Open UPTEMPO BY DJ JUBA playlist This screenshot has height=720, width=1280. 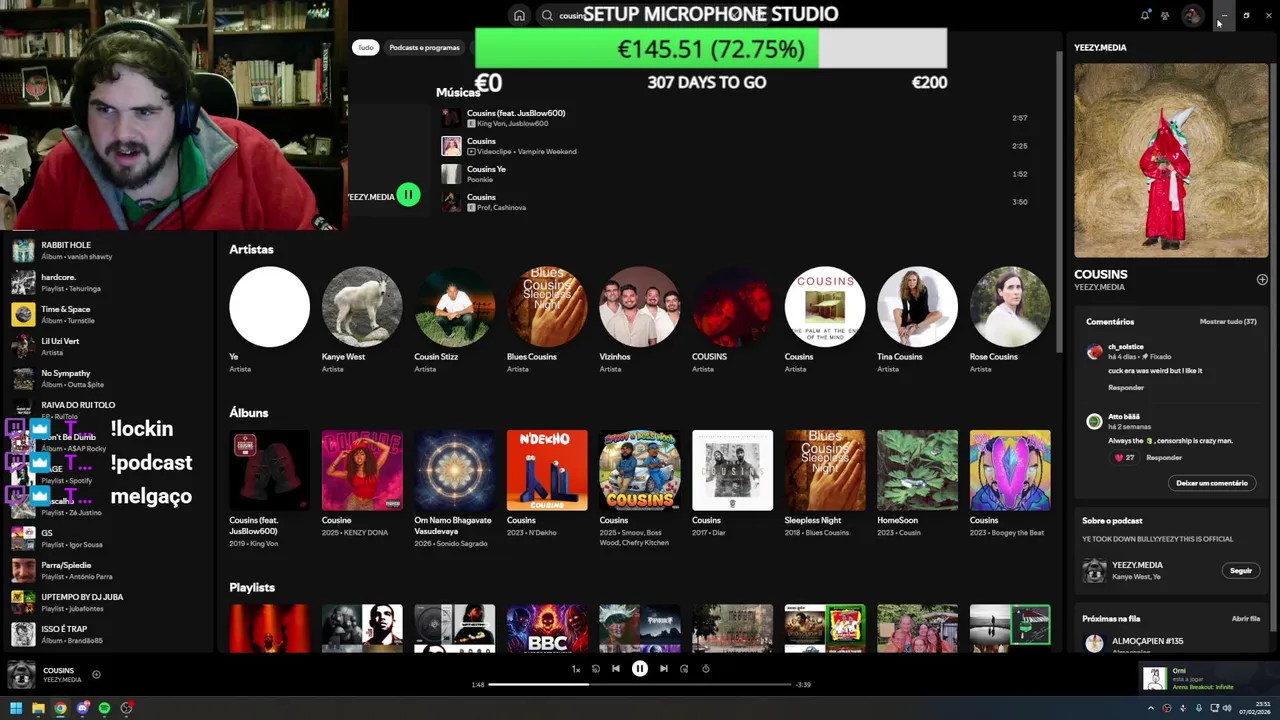coord(108,602)
